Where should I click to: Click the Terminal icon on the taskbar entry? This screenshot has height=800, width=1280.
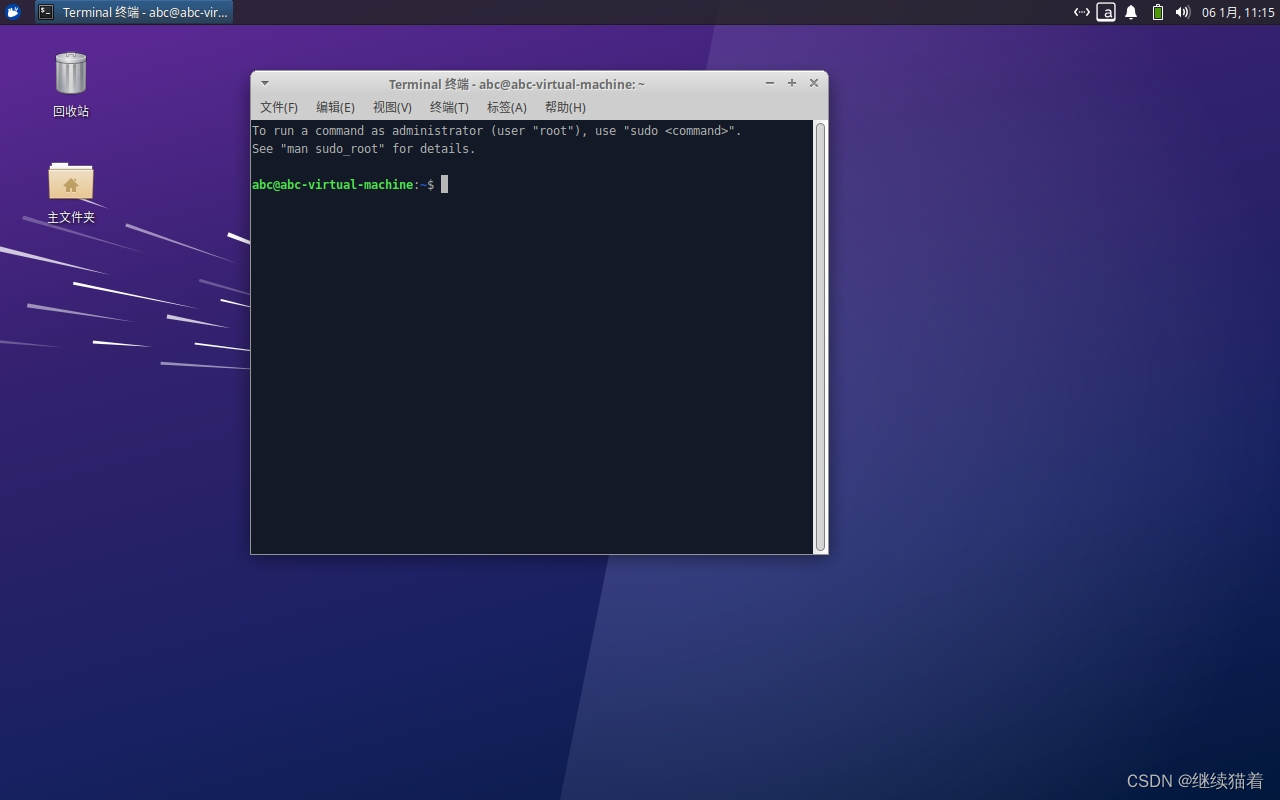click(46, 12)
